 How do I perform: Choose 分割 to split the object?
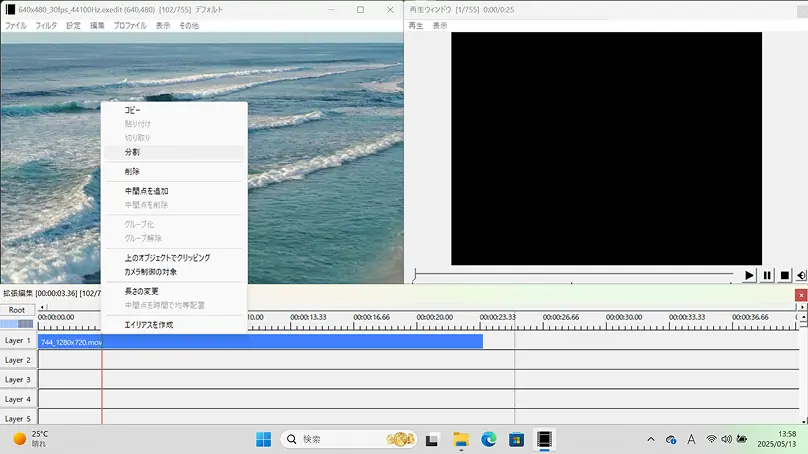[x=174, y=152]
